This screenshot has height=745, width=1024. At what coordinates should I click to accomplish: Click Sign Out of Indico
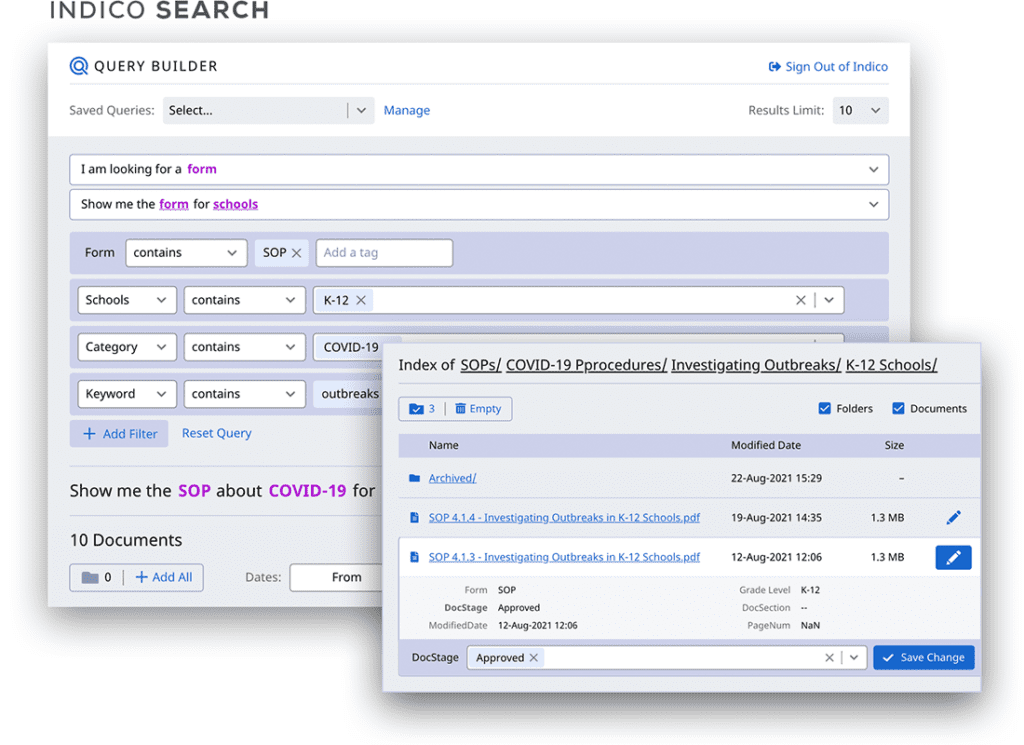[828, 67]
